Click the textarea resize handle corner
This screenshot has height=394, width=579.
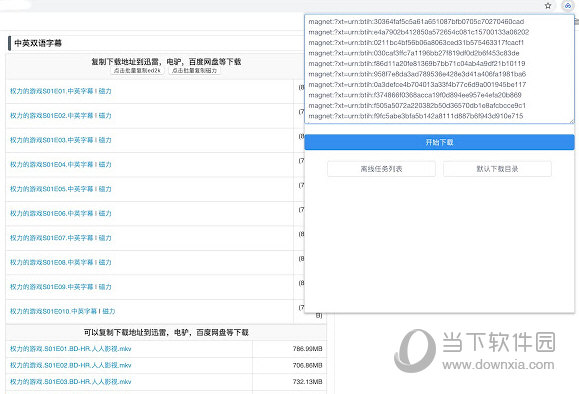(572, 121)
